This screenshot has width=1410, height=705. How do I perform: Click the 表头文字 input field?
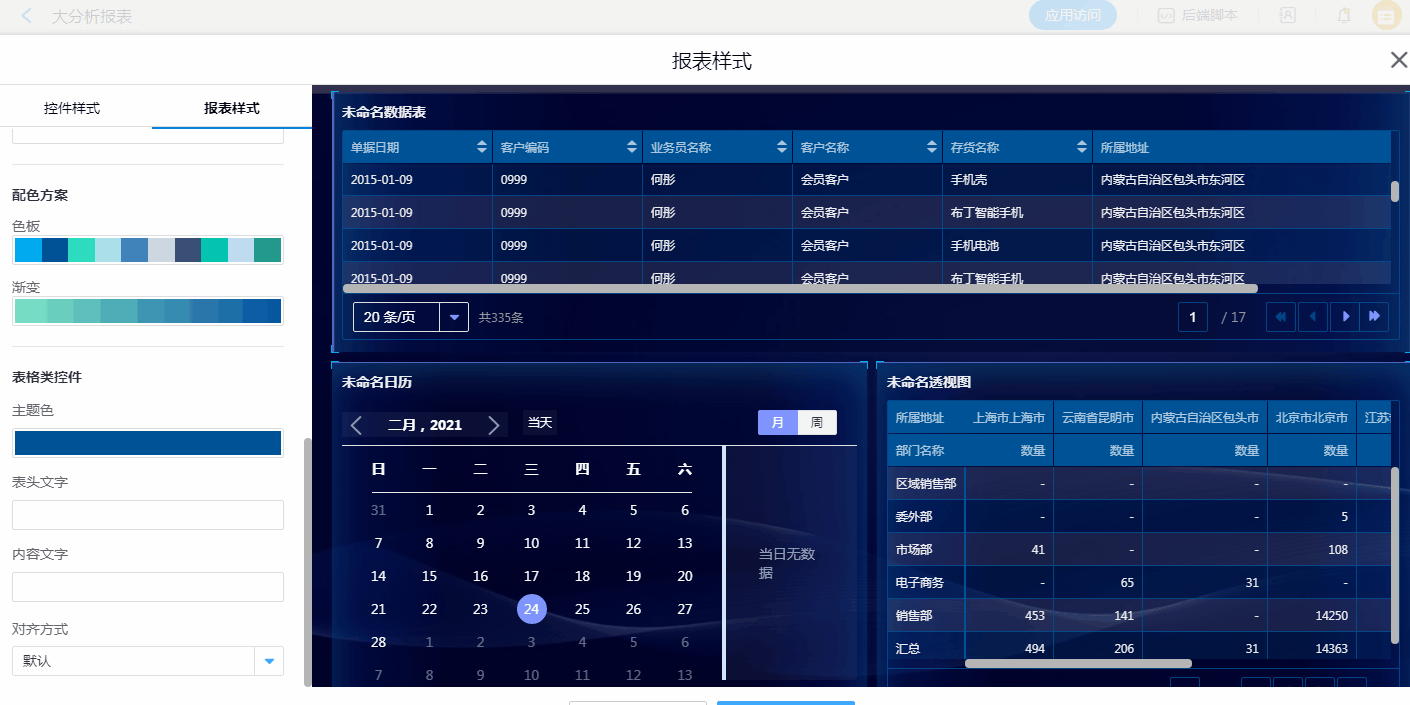[148, 515]
